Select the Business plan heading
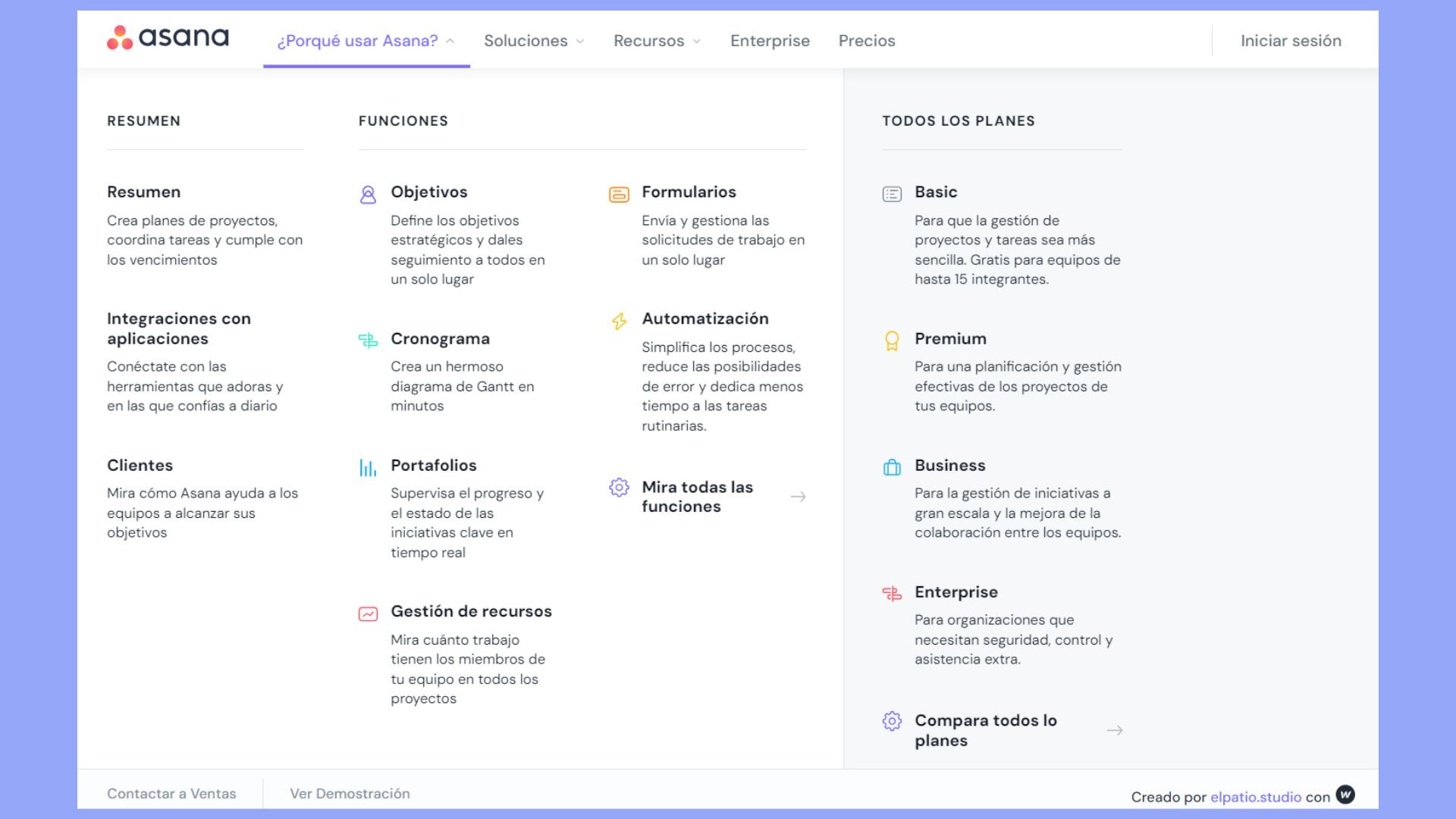This screenshot has width=1456, height=819. coord(949,465)
